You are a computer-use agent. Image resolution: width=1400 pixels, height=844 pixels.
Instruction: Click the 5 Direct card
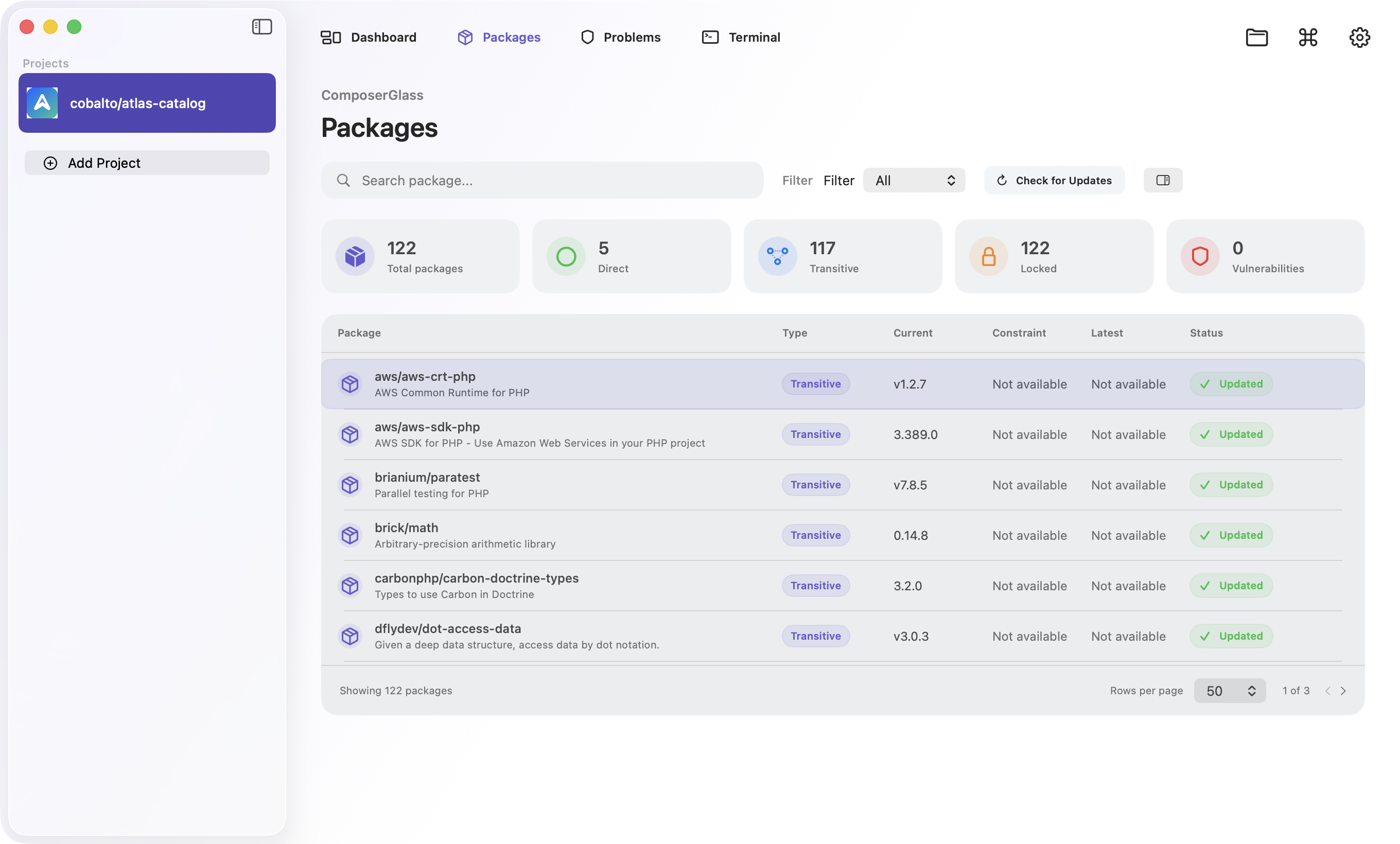[631, 257]
